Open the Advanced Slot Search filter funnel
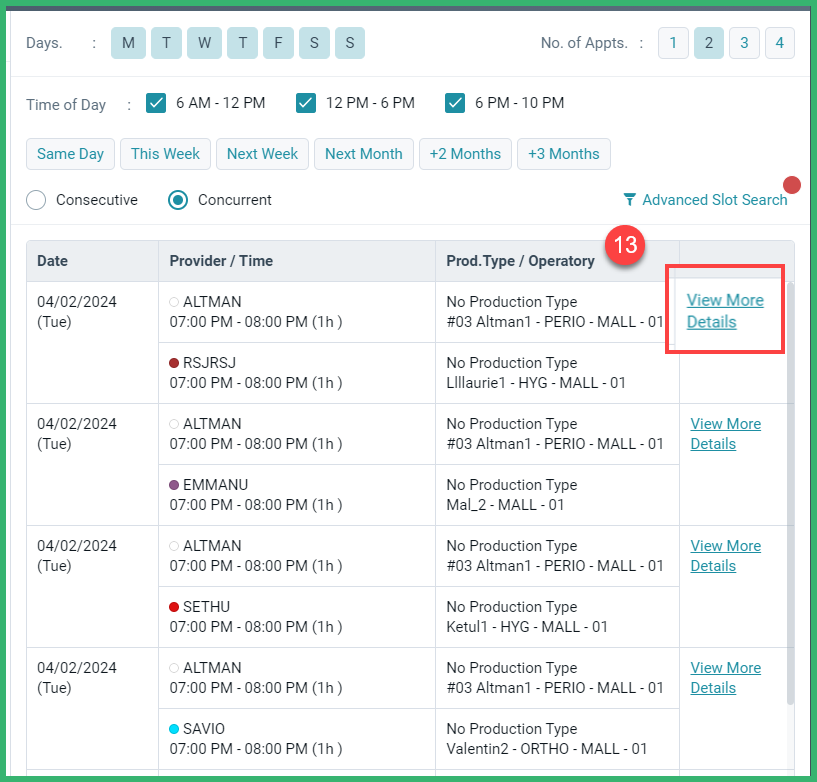 [629, 200]
